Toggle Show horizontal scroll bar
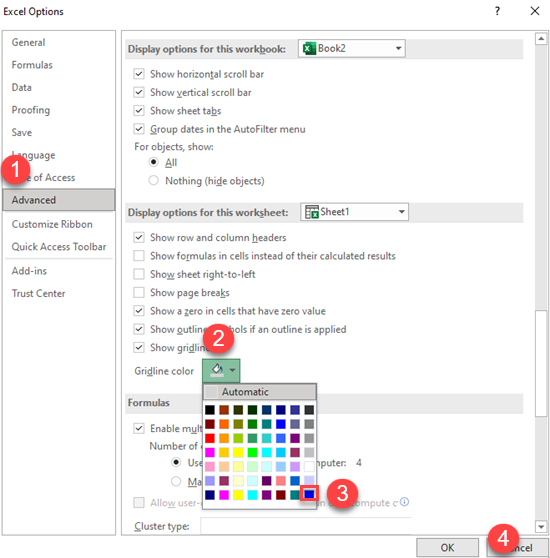Screen dimensions: 550x558 (x=139, y=74)
